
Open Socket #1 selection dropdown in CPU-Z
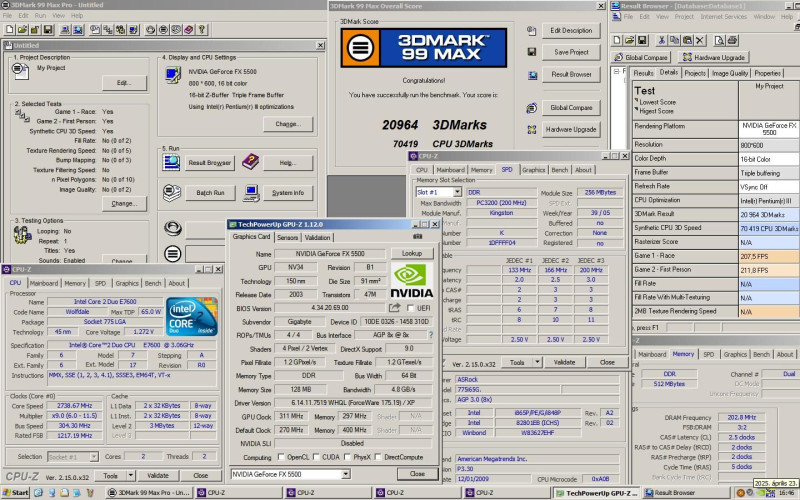click(x=93, y=457)
